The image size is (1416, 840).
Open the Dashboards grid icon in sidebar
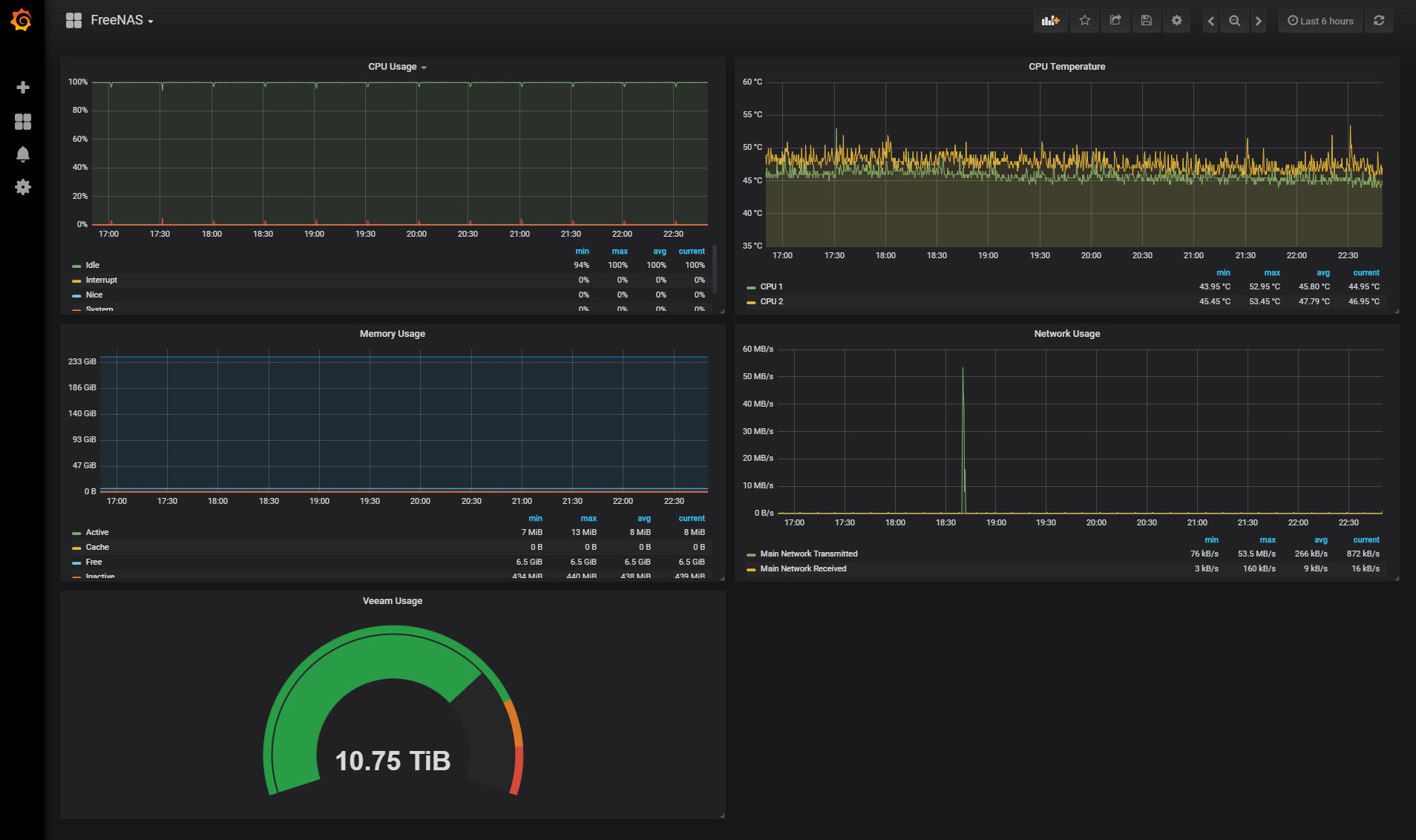tap(23, 122)
